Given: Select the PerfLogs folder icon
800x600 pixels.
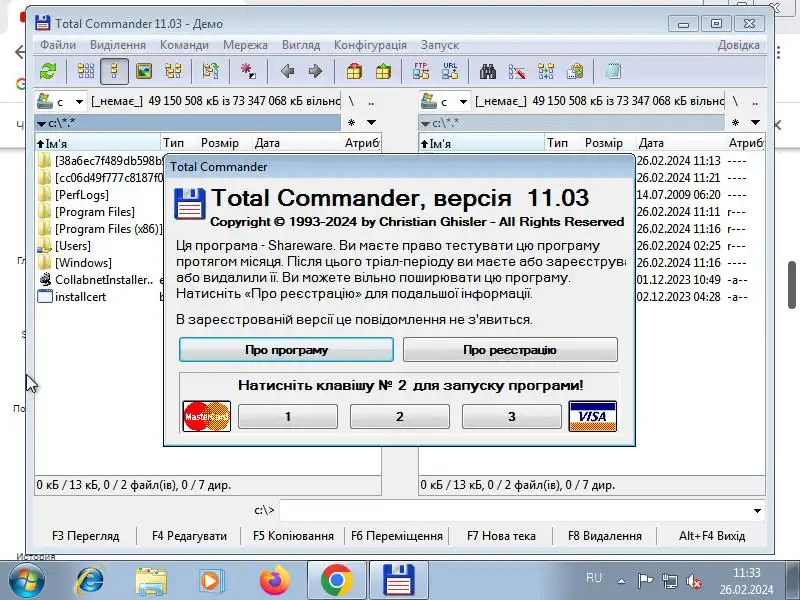Looking at the screenshot, I should tap(45, 195).
